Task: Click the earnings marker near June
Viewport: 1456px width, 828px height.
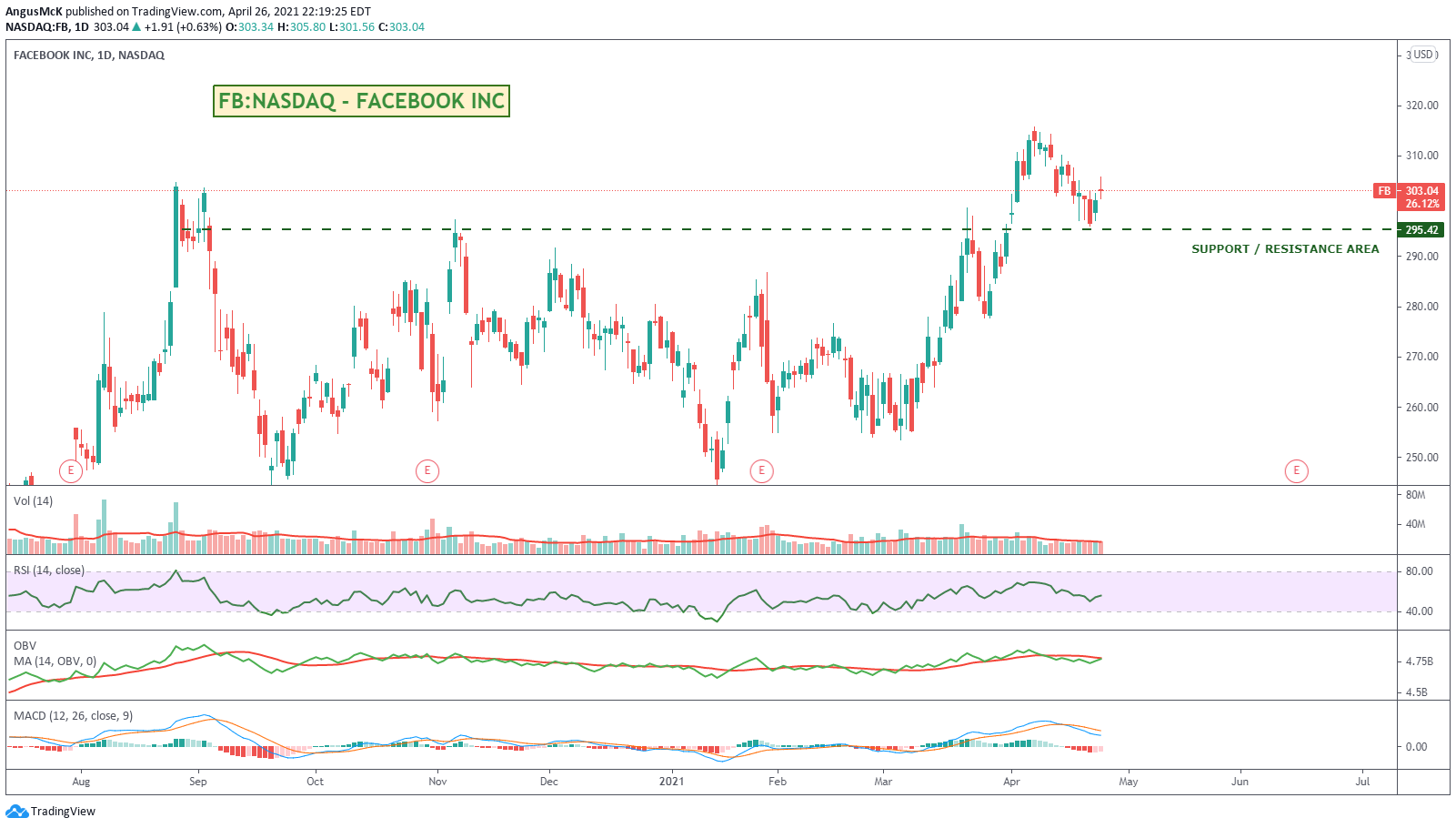Action: (1296, 470)
